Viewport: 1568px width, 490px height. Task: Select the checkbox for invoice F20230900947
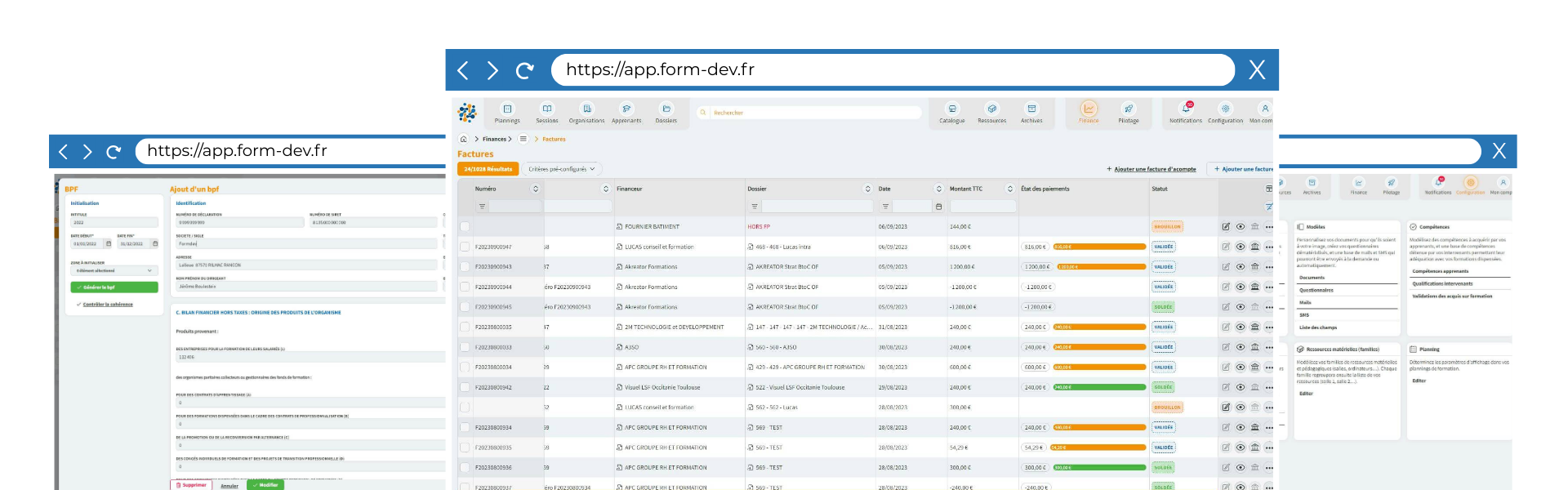(x=465, y=247)
